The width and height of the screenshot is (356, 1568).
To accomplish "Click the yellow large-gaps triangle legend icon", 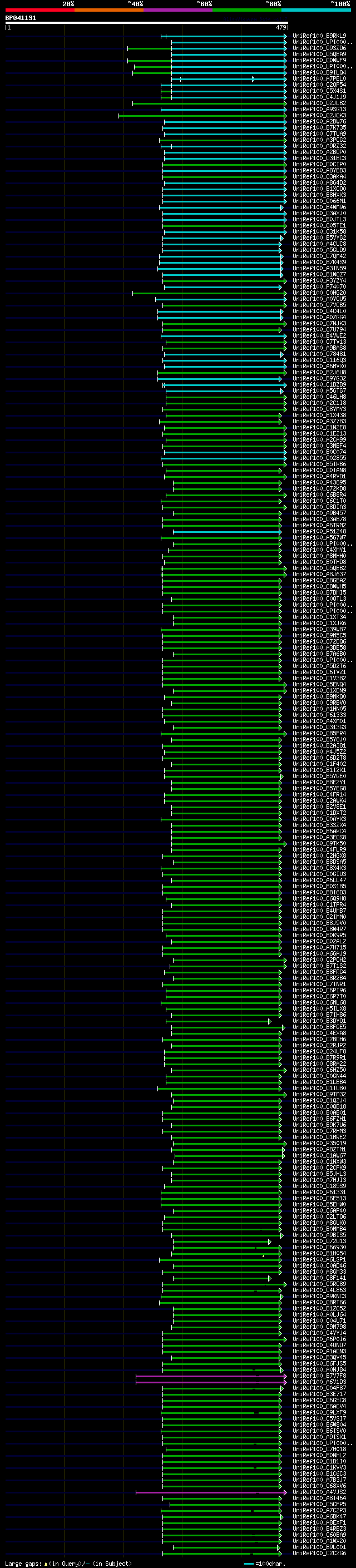I will click(46, 1563).
